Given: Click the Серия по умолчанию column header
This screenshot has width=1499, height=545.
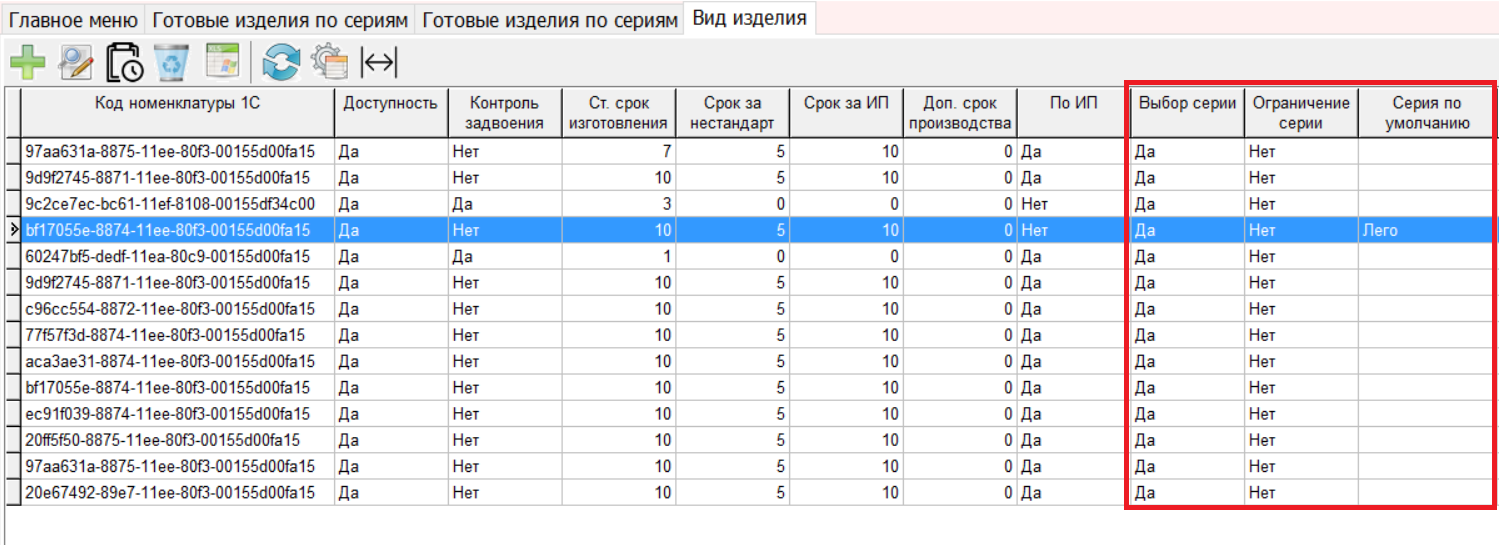Looking at the screenshot, I should pyautogui.click(x=1427, y=112).
